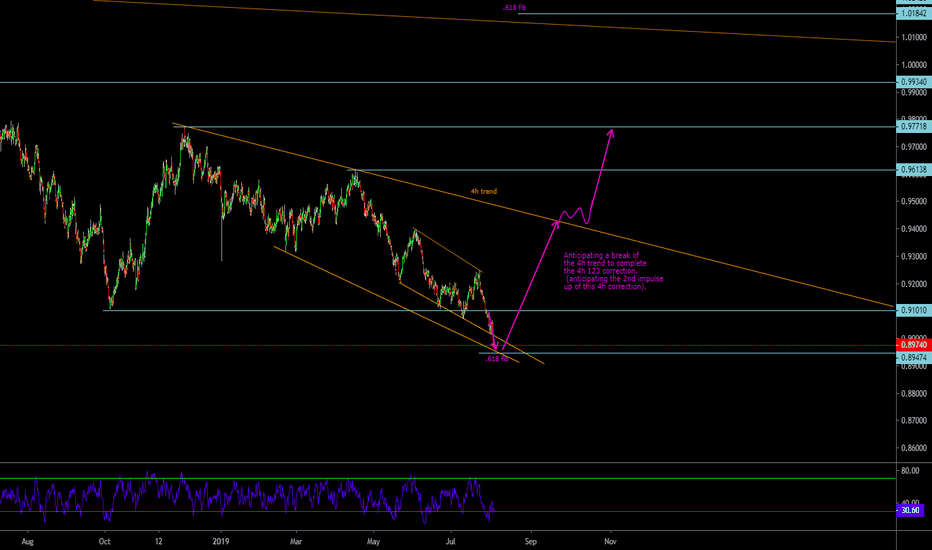Click the Mar date on time axis
The image size is (932, 550).
click(x=296, y=542)
